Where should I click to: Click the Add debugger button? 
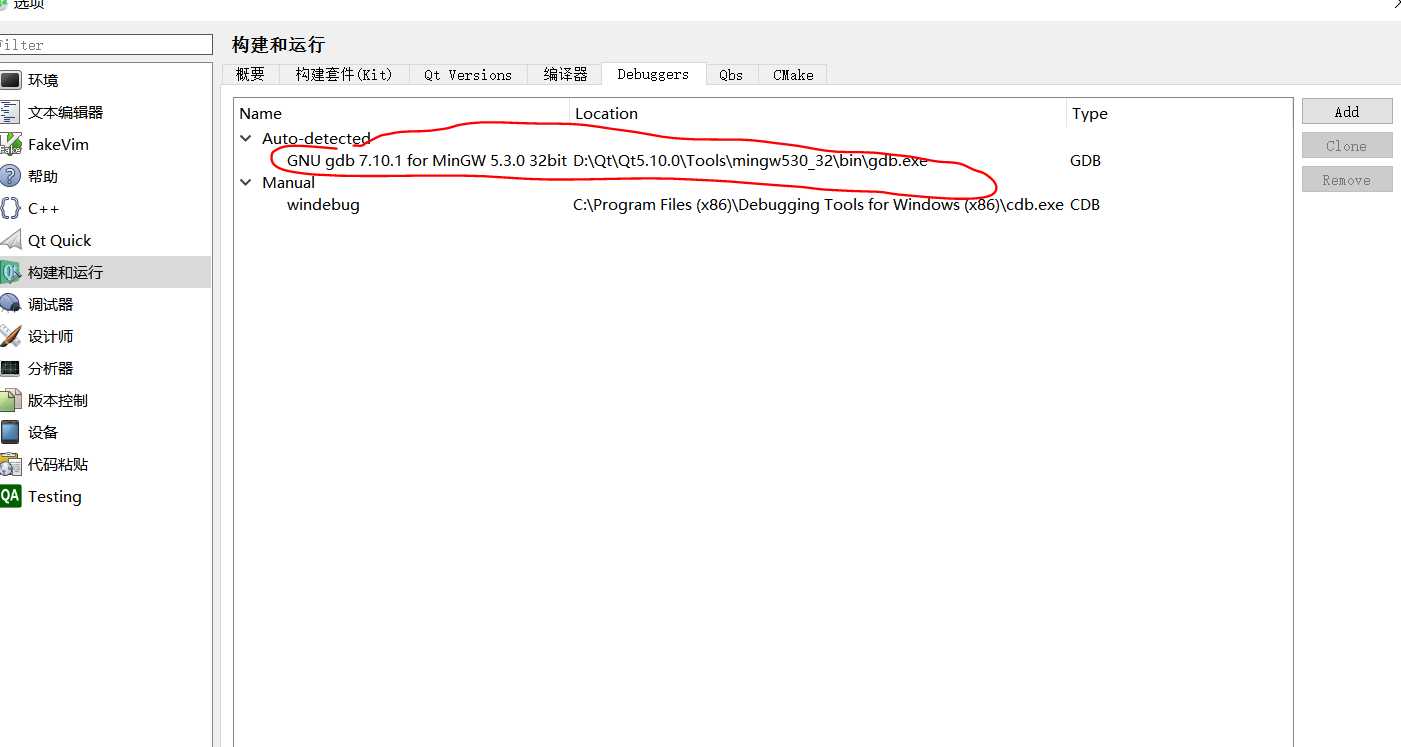coord(1347,111)
